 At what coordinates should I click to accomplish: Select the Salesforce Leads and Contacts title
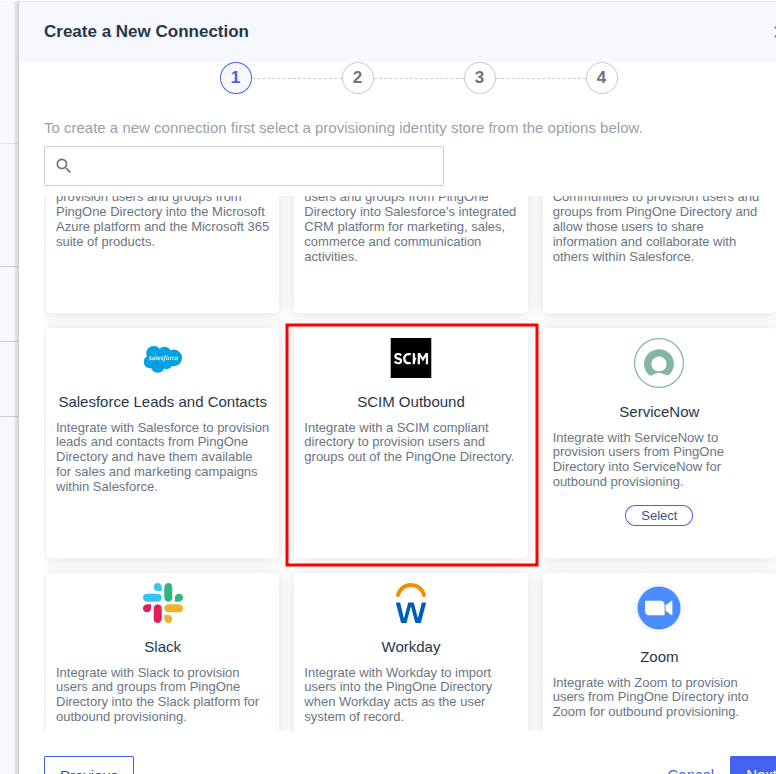[x=163, y=402]
